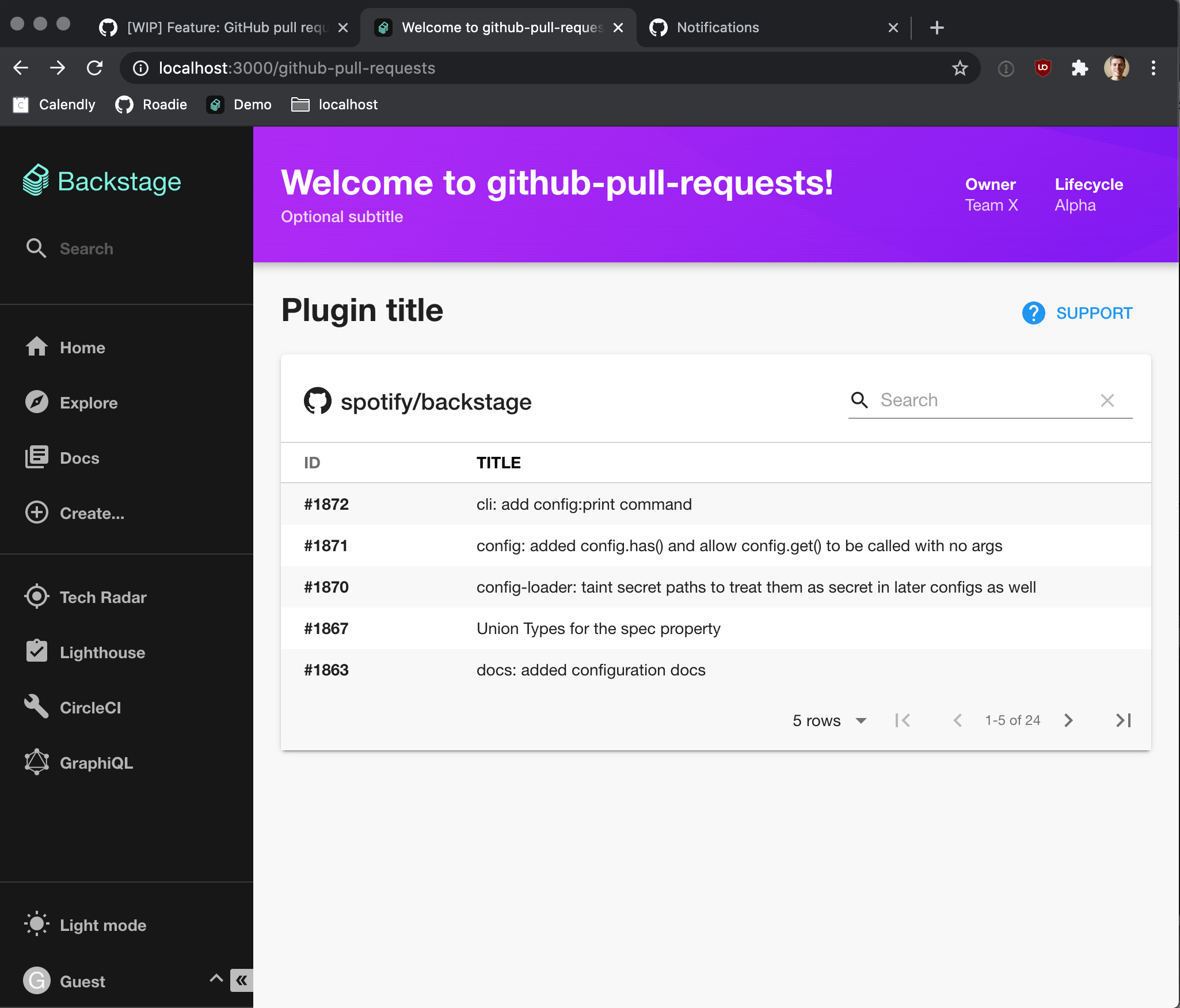Bookmark this page with star icon
This screenshot has width=1180, height=1008.
coord(960,68)
